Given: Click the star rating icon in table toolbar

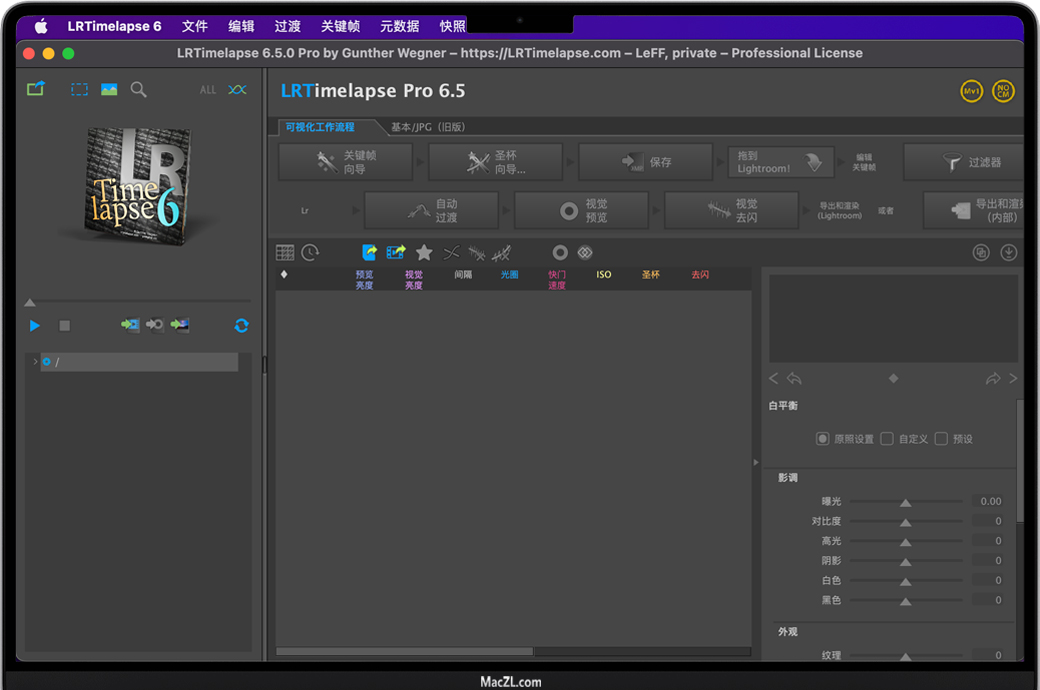Looking at the screenshot, I should [424, 253].
